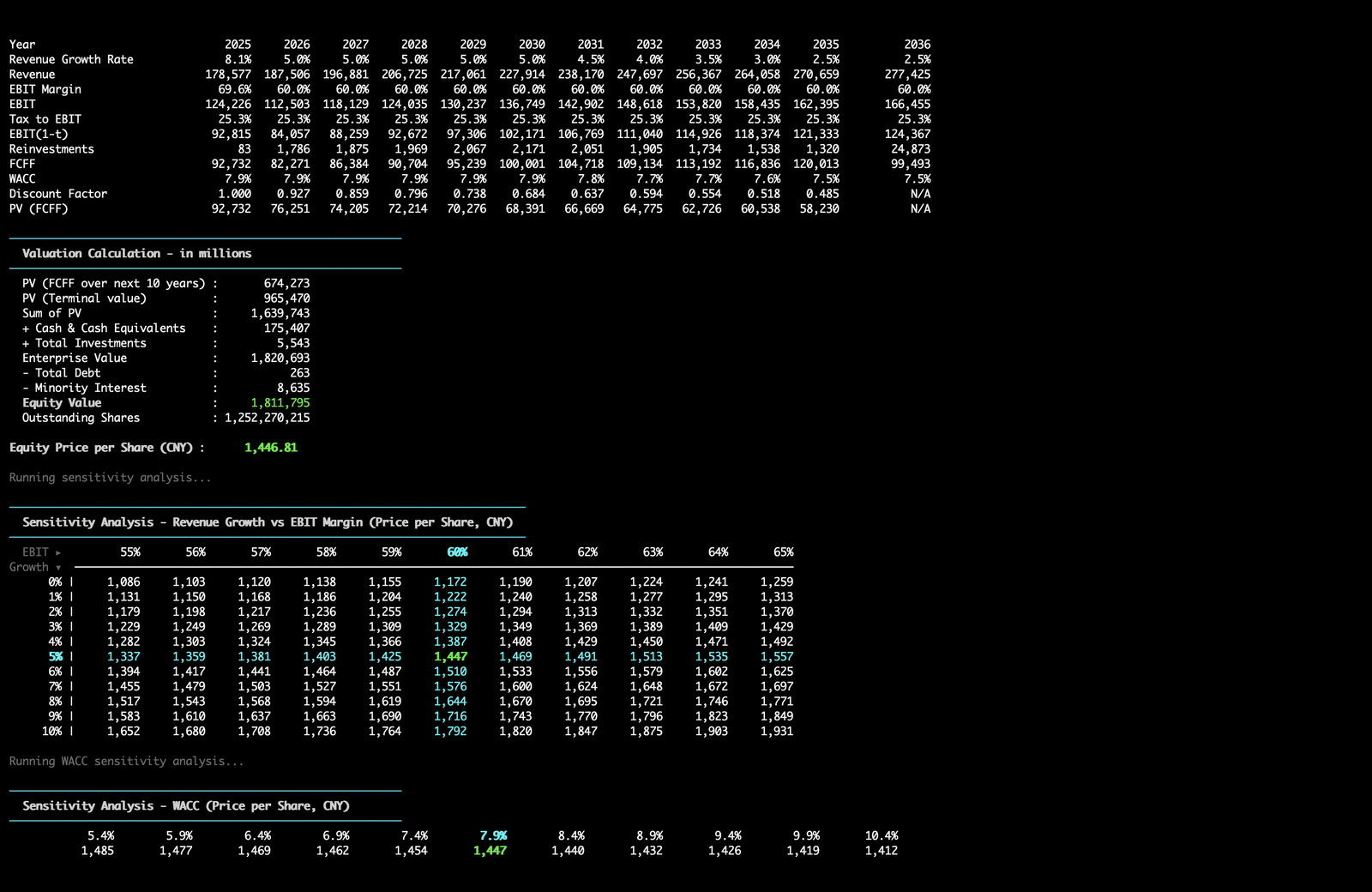Click Sum of PV value '1,639,743'

pos(280,313)
